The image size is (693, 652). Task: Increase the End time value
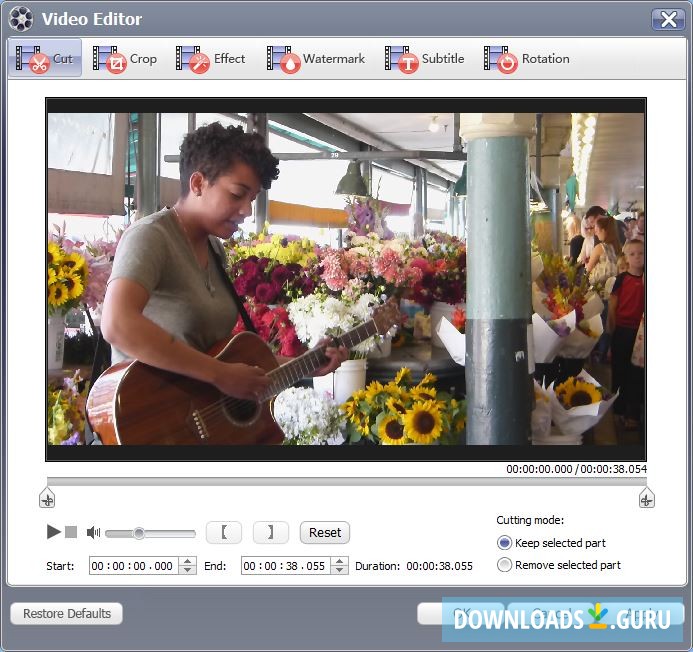point(339,561)
